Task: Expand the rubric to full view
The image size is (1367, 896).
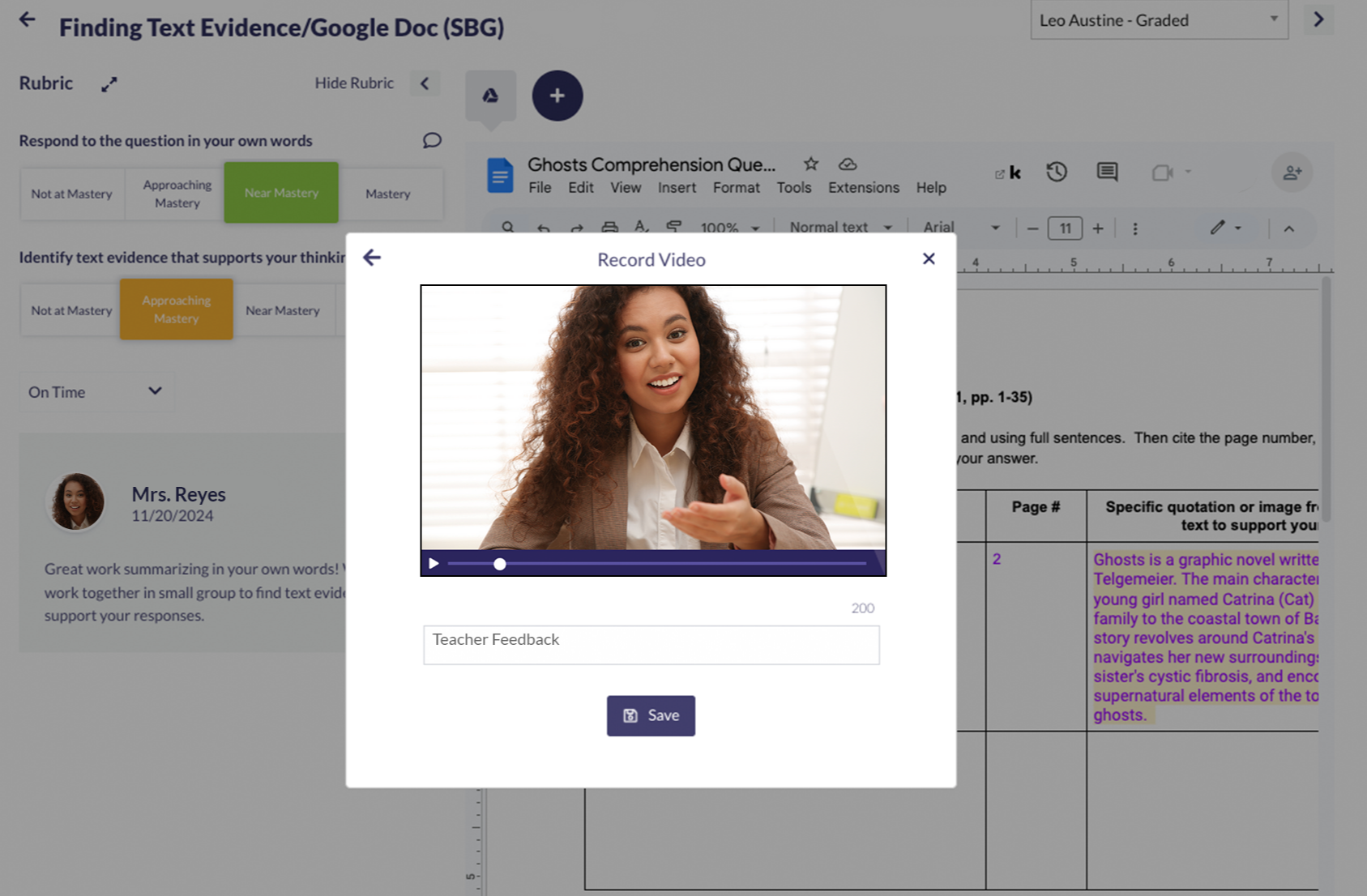Action: click(109, 84)
